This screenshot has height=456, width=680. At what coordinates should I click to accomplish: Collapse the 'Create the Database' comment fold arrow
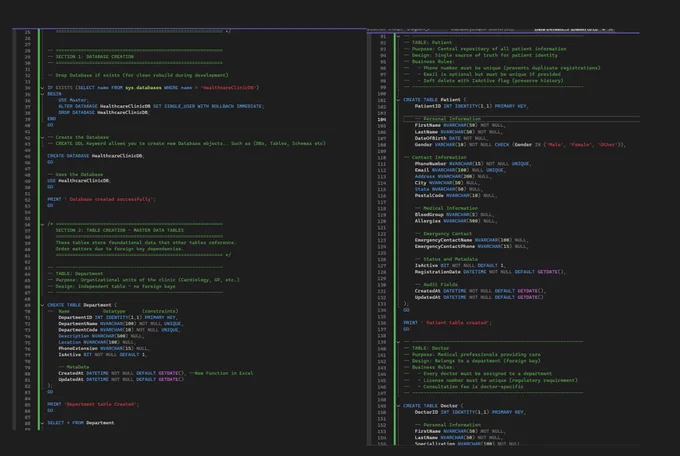(x=42, y=137)
